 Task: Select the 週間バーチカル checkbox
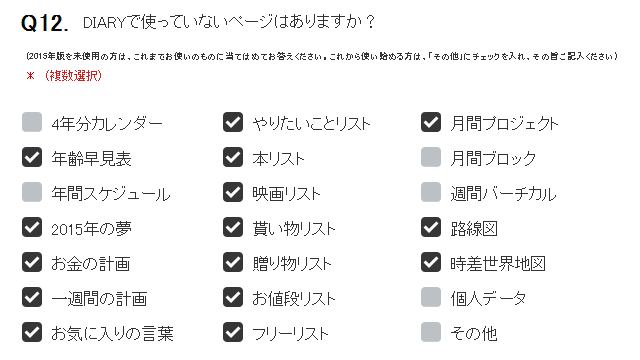(x=431, y=192)
